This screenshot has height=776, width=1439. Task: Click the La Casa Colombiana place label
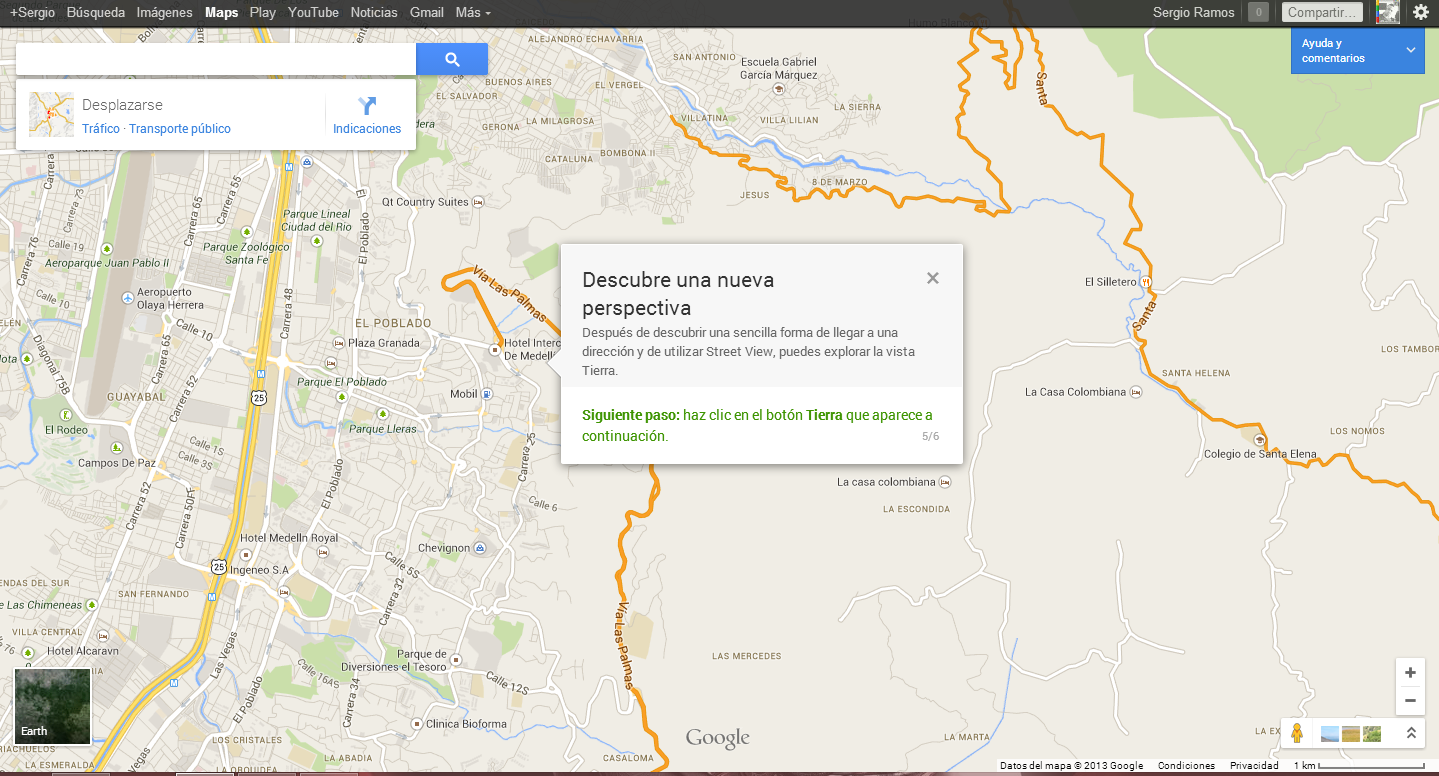click(x=1075, y=392)
